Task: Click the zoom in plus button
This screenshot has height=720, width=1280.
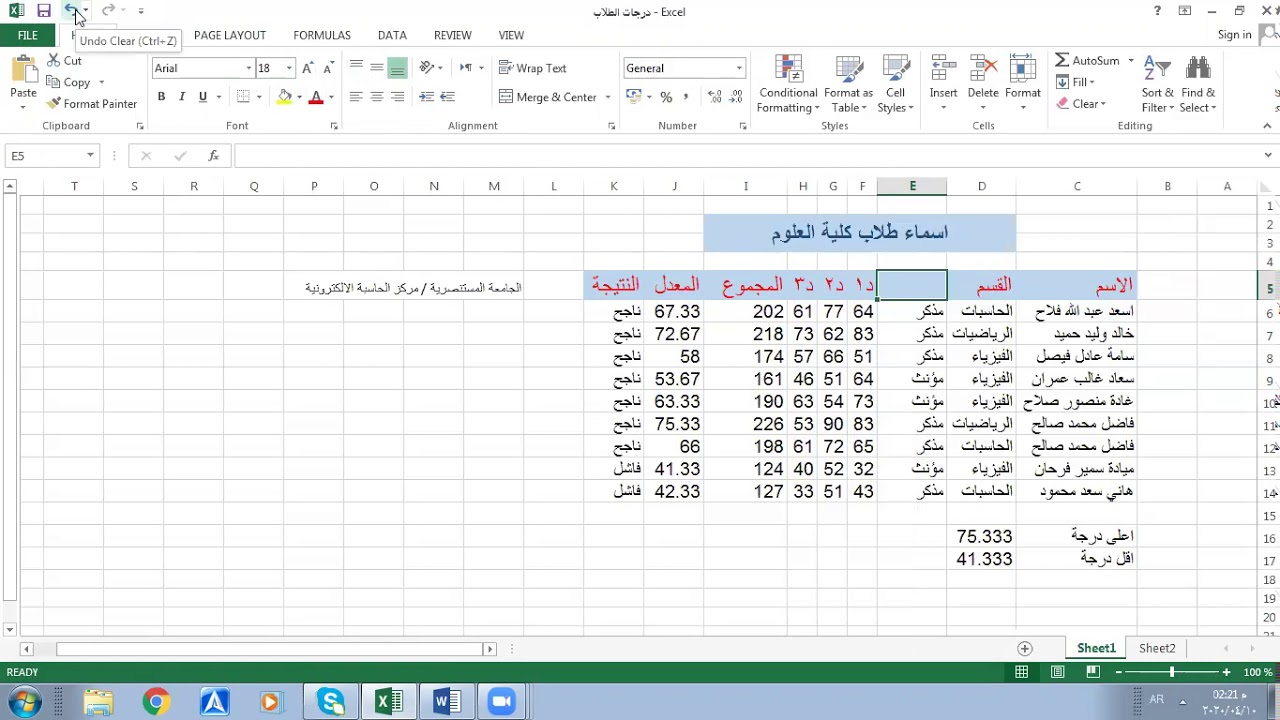Action: [1226, 673]
